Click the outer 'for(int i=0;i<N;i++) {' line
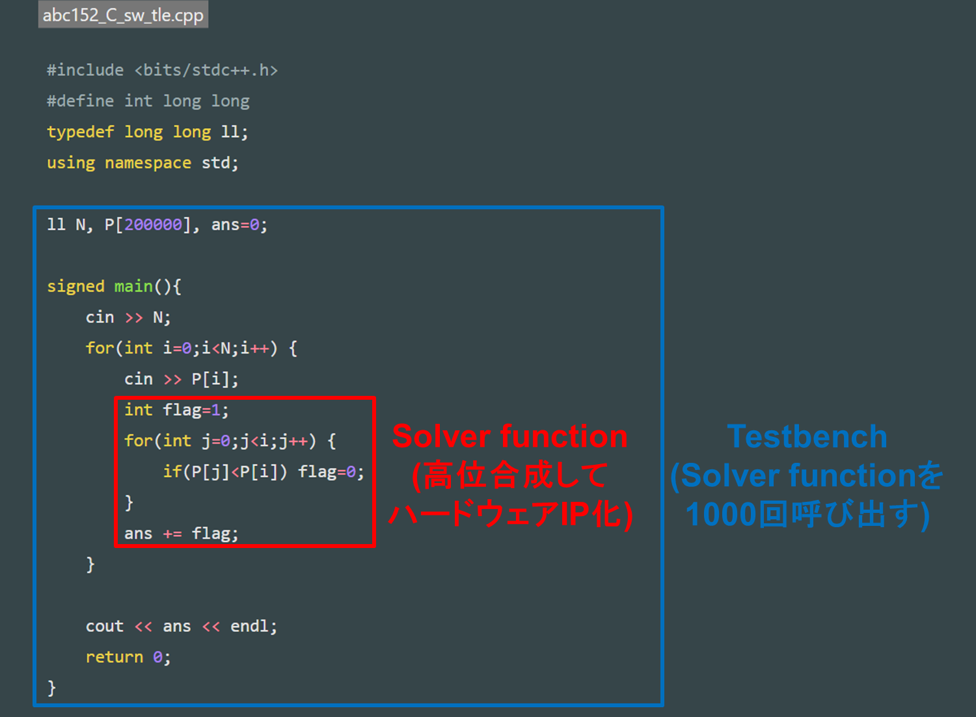The height and width of the screenshot is (717, 976). pos(192,348)
